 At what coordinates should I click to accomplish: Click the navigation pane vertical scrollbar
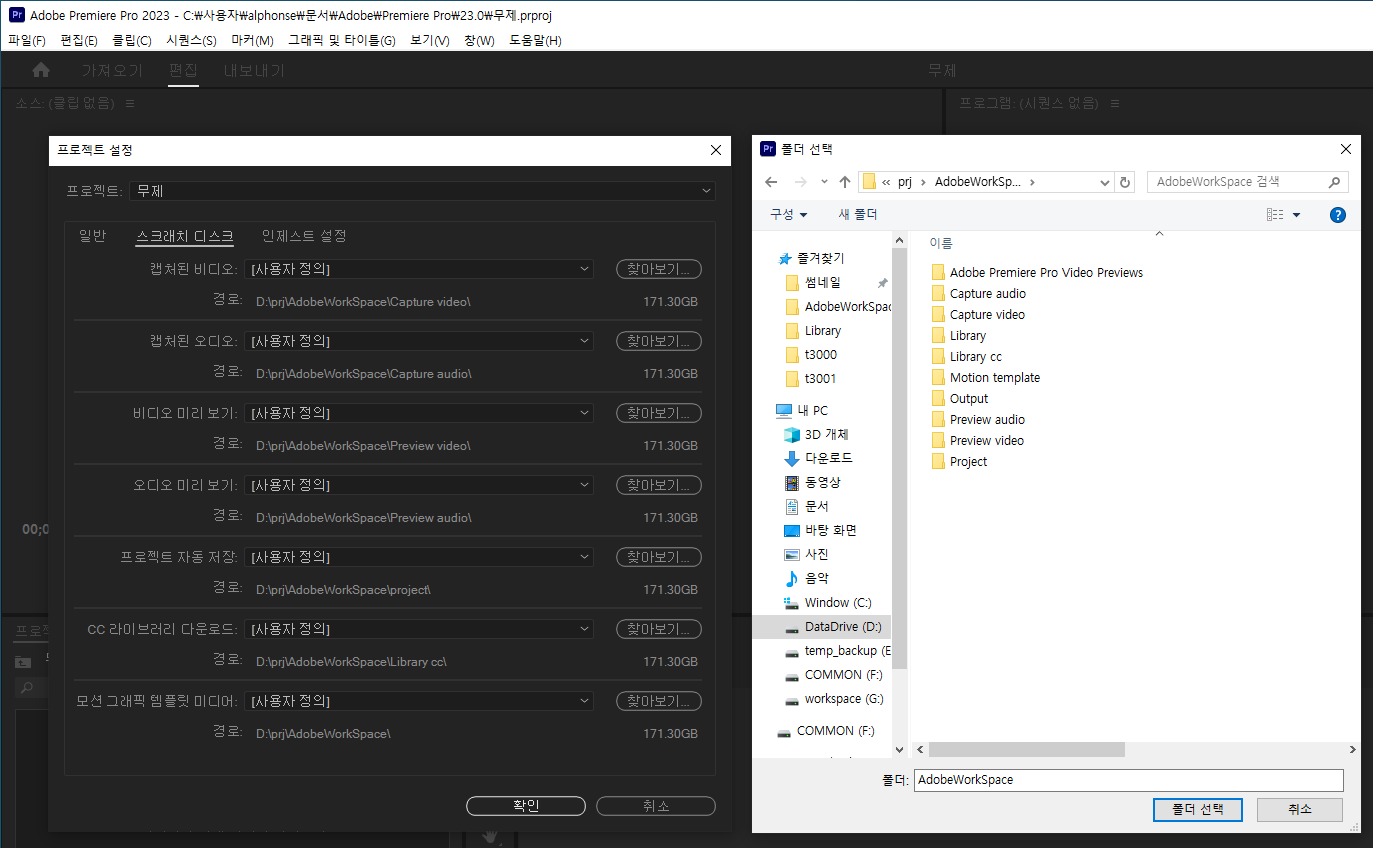[x=899, y=459]
